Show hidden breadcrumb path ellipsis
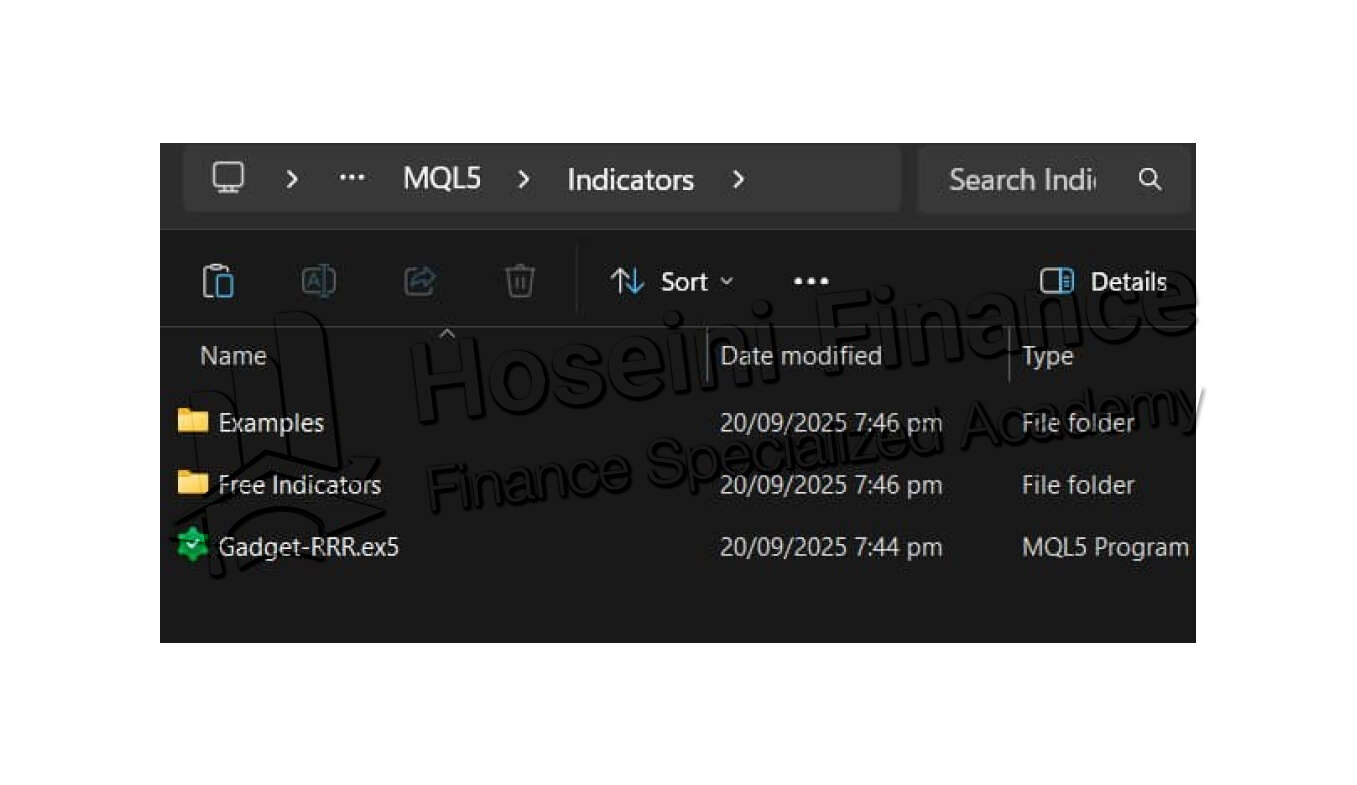 [x=352, y=179]
